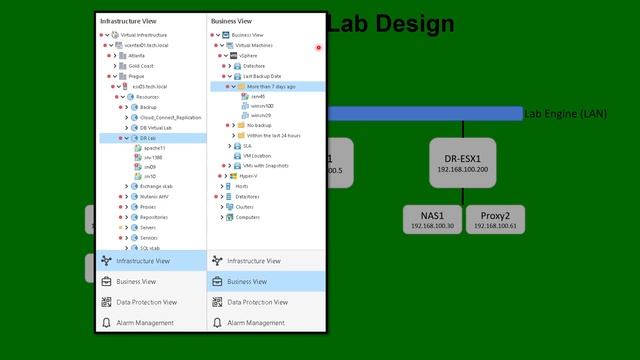Expand the Gold Coast datacenter node
The width and height of the screenshot is (640, 360).
coord(115,66)
